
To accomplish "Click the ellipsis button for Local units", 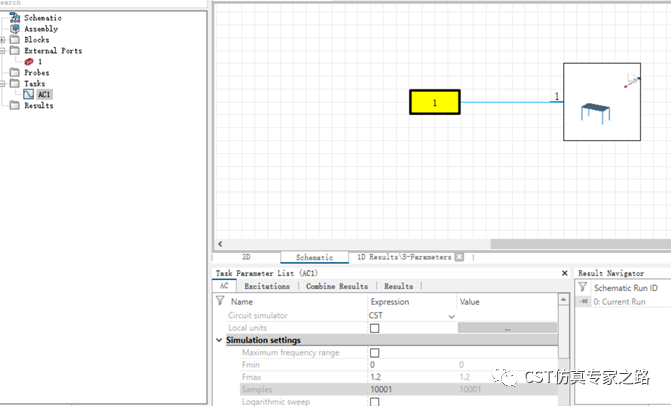I will point(507,328).
